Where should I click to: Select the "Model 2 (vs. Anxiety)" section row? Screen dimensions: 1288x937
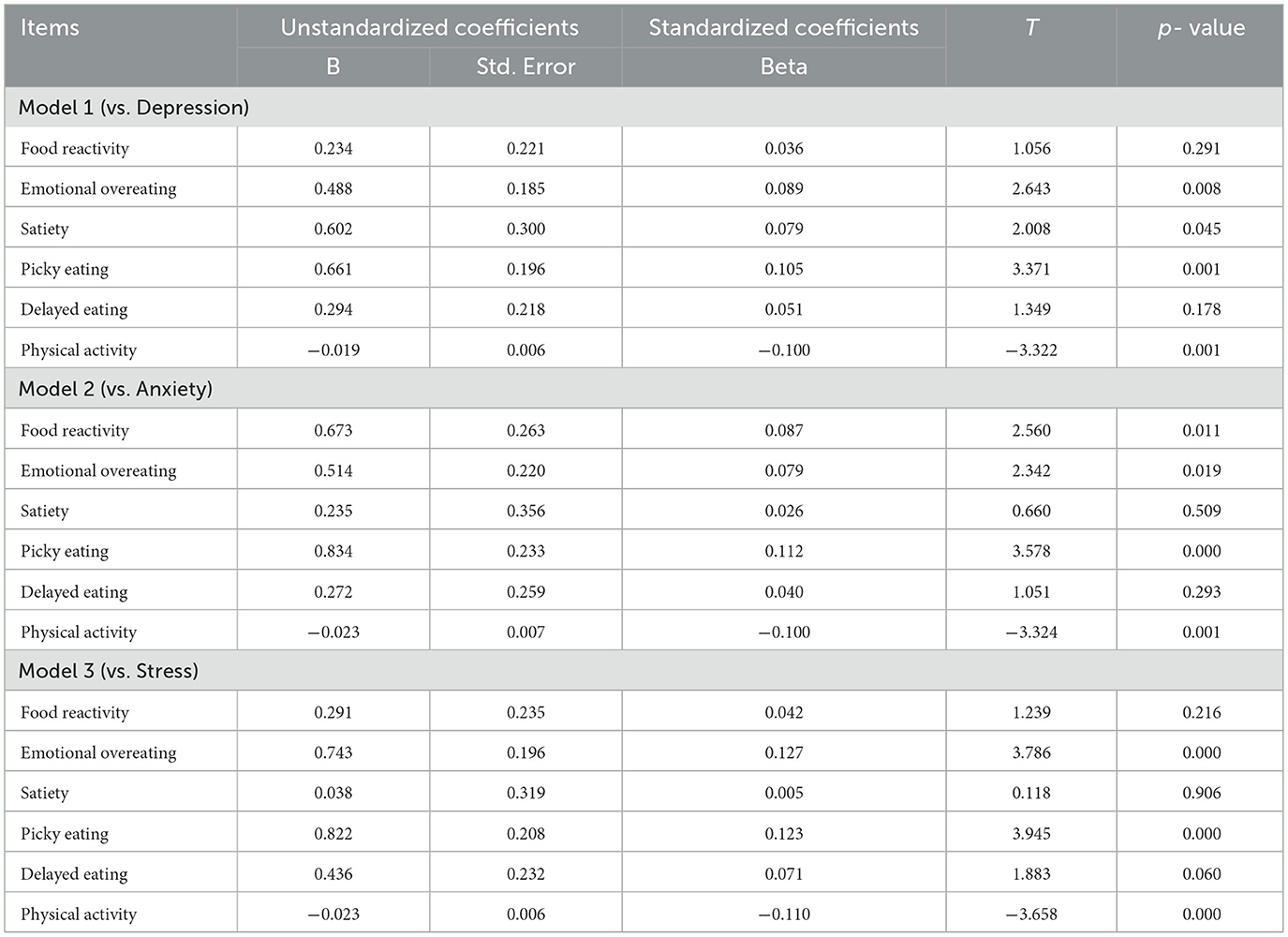click(x=115, y=389)
